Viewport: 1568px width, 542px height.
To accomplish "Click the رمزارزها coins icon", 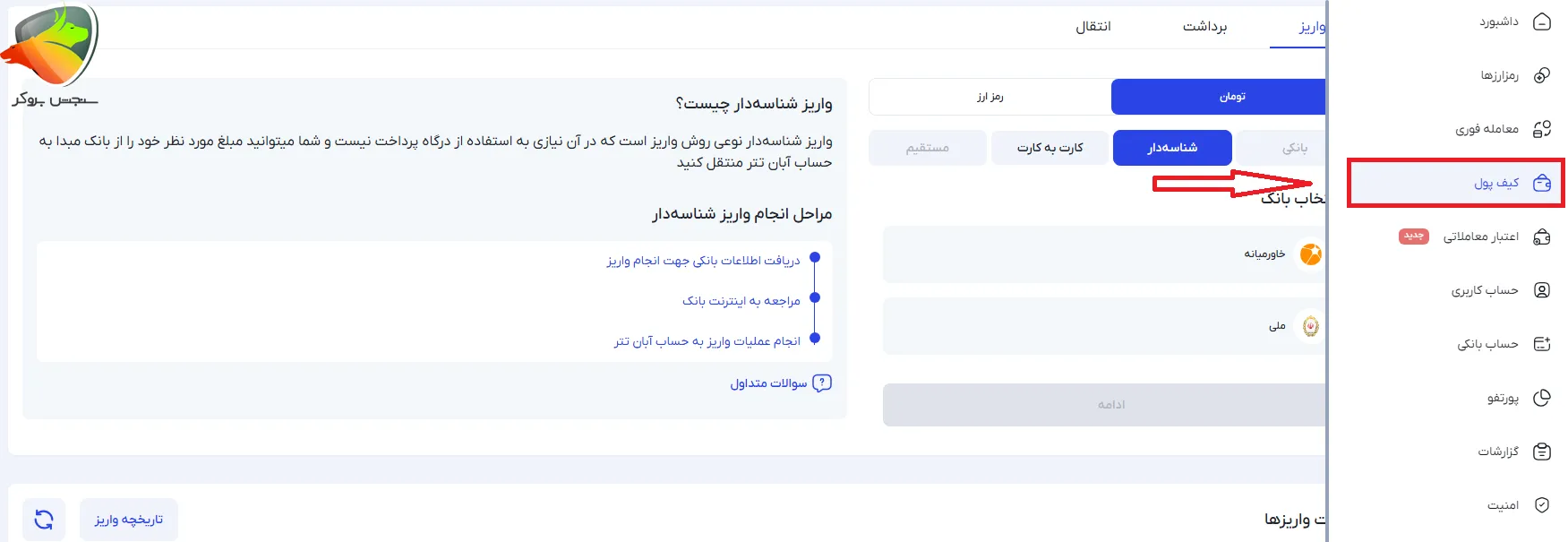I will click(1542, 75).
